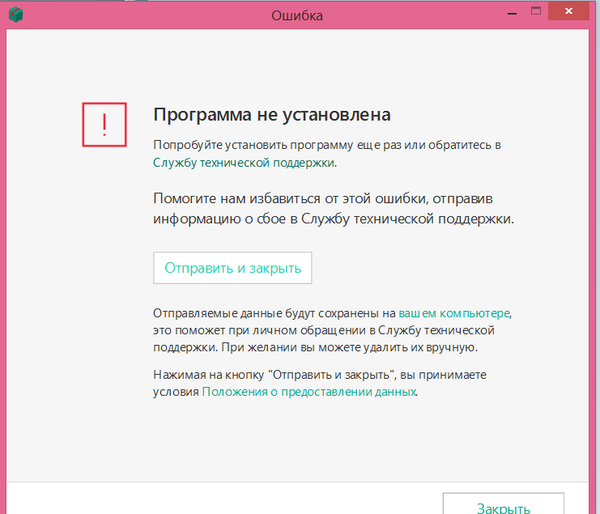600x514 pixels.
Task: Open "Положения о предоставлении данных" link
Action: [x=309, y=392]
